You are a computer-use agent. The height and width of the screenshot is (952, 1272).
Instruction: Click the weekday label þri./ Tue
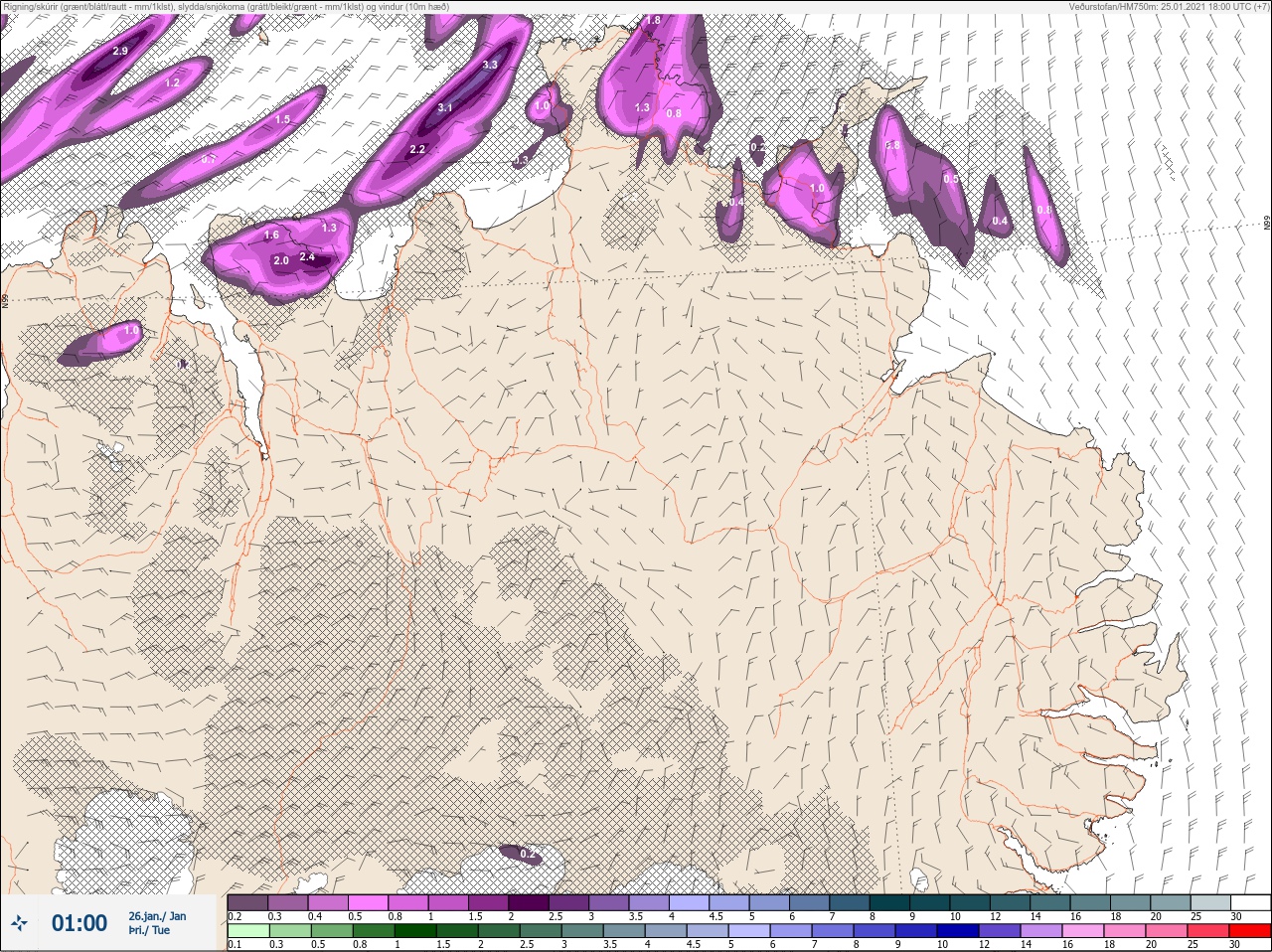click(150, 930)
